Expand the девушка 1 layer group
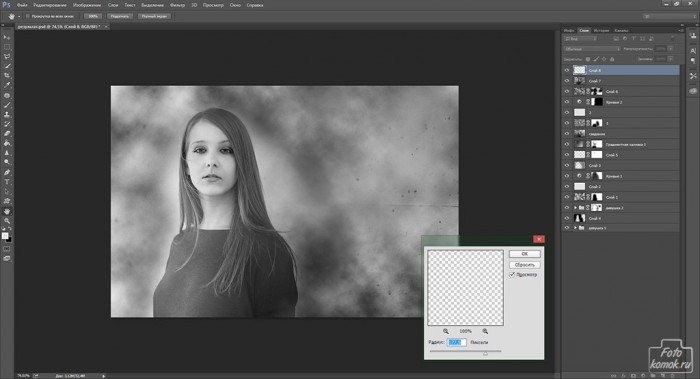Image resolution: width=700 pixels, height=379 pixels. click(x=575, y=228)
